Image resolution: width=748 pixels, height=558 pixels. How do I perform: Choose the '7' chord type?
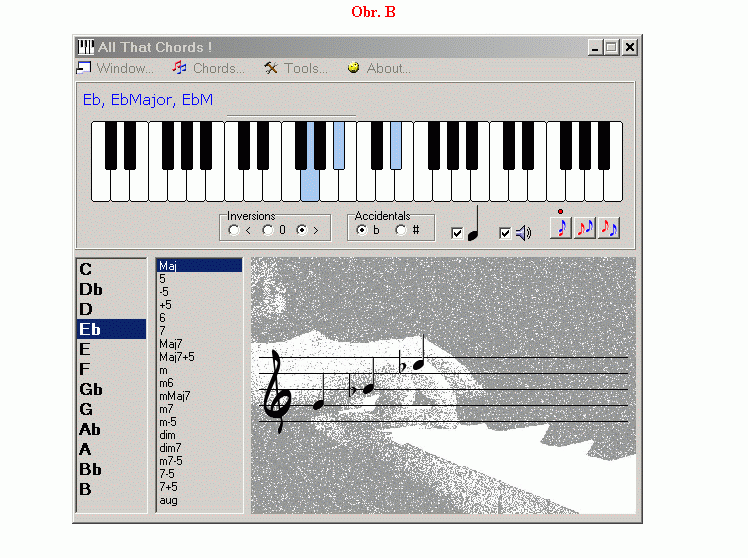click(199, 331)
